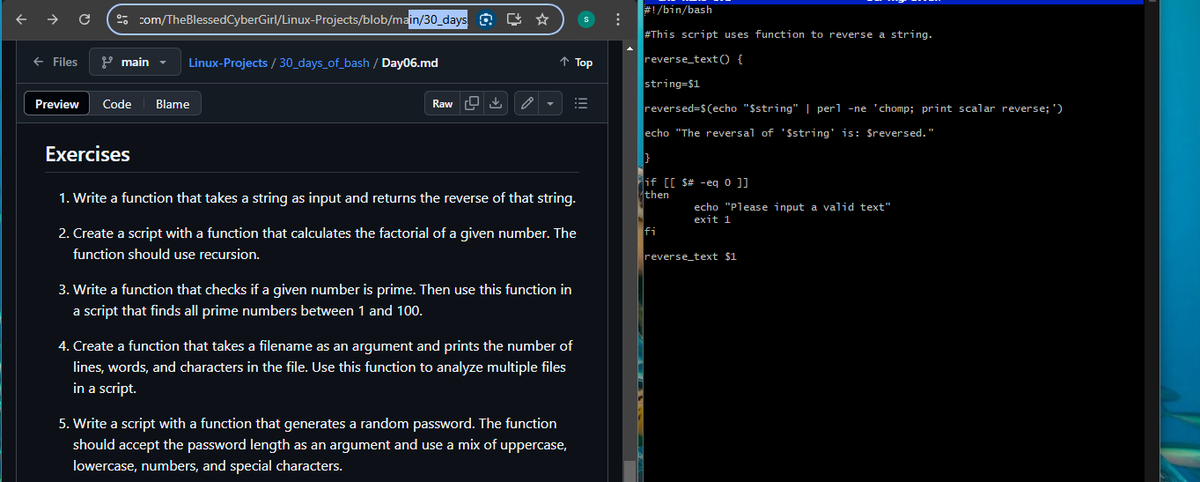The height and width of the screenshot is (482, 1200).
Task: Edit this file with the pencil icon
Action: click(x=528, y=104)
